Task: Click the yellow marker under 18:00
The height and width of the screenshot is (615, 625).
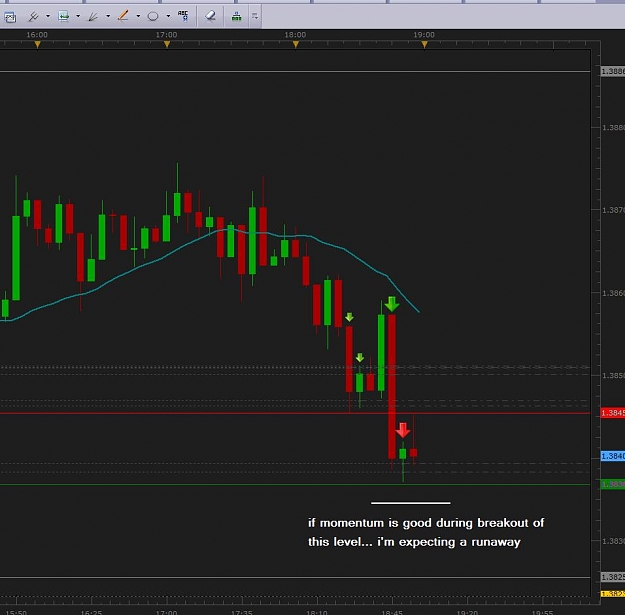Action: tap(296, 45)
